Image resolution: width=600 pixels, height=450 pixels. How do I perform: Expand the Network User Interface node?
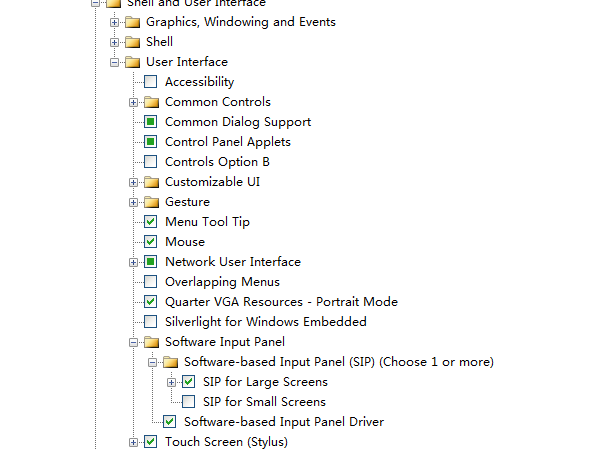[133, 262]
